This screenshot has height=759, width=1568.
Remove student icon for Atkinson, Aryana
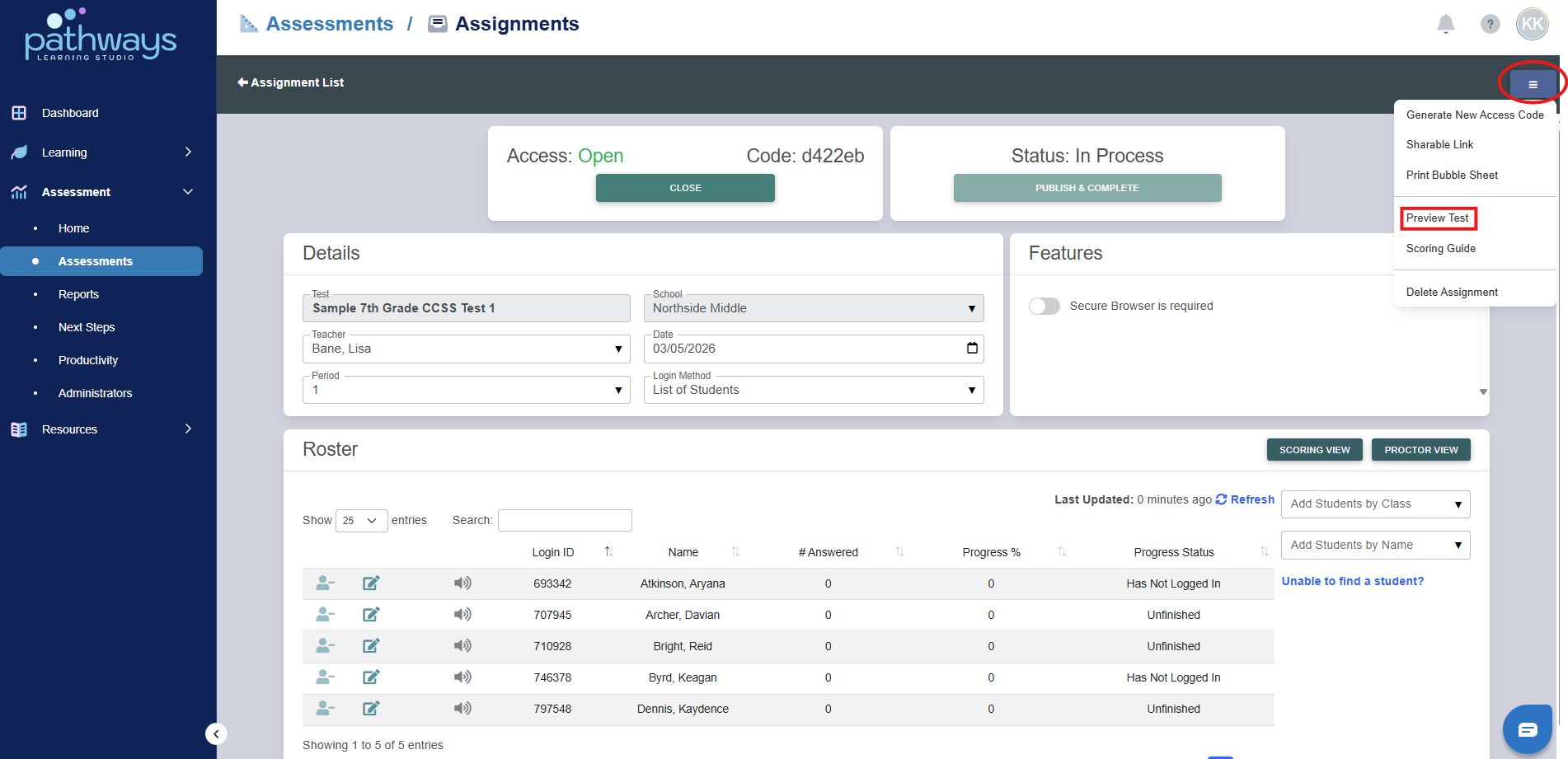tap(325, 583)
